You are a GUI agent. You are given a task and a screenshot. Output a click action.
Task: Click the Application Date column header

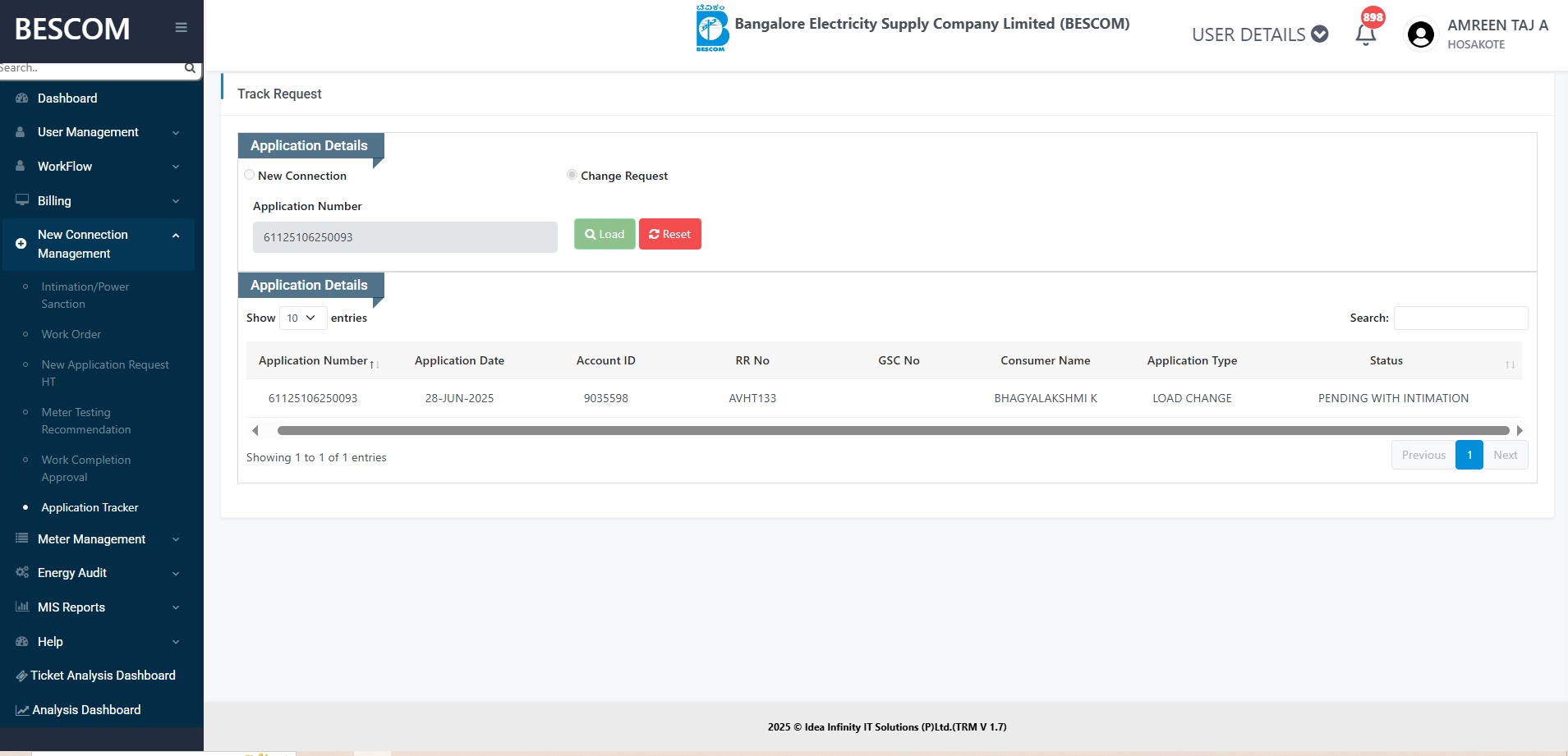coord(459,360)
